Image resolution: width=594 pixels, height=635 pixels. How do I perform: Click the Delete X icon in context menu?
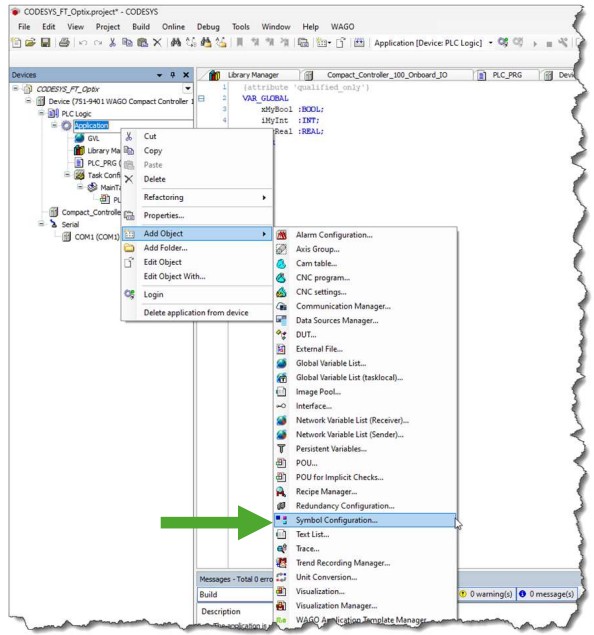(129, 179)
